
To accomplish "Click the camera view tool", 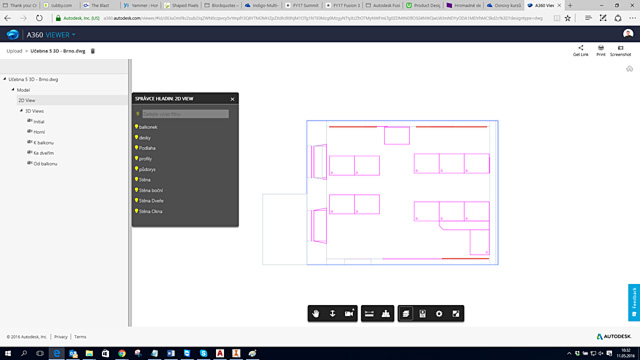I will pyautogui.click(x=349, y=313).
